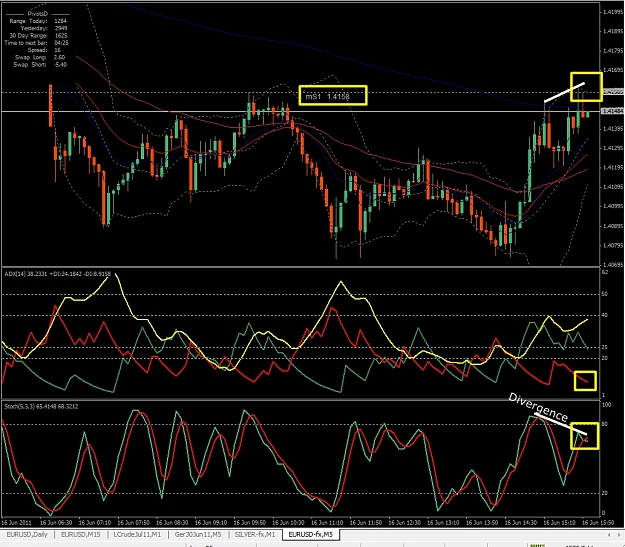Click the 1.40995 price axis value
This screenshot has width=625, height=547.
613,207
